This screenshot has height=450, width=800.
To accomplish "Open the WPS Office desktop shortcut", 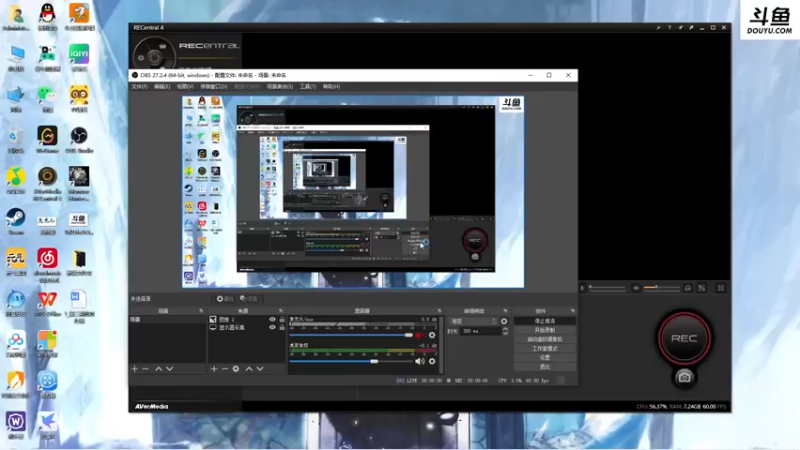I will [47, 303].
